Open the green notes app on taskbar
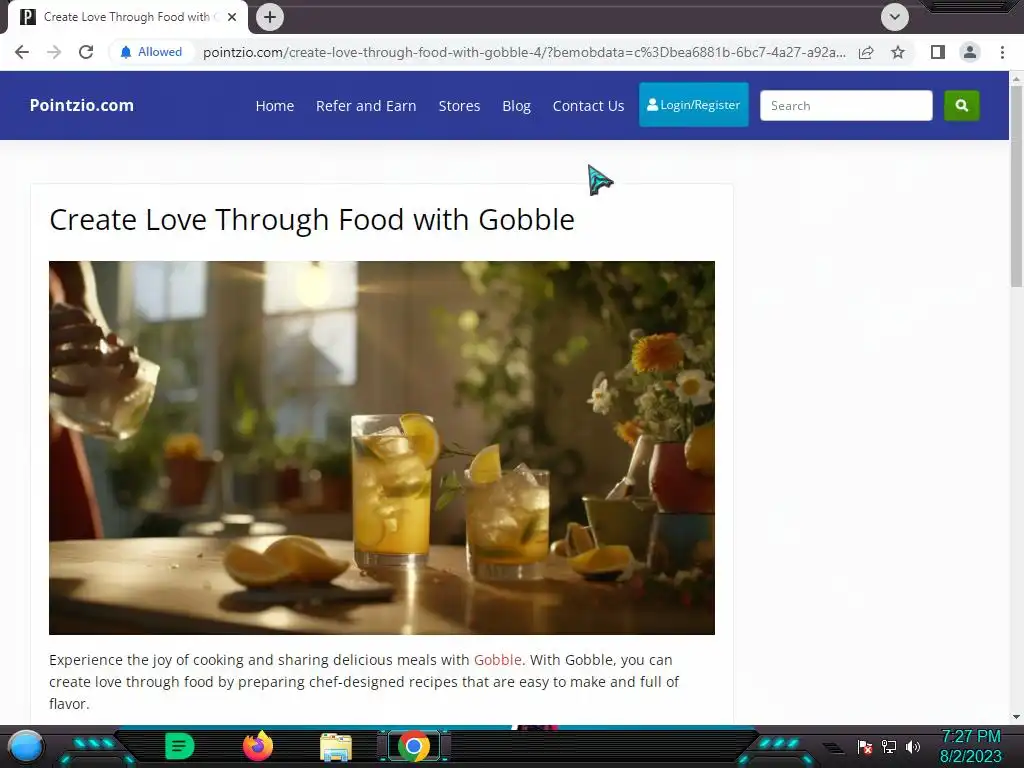The image size is (1024, 768). click(x=179, y=746)
